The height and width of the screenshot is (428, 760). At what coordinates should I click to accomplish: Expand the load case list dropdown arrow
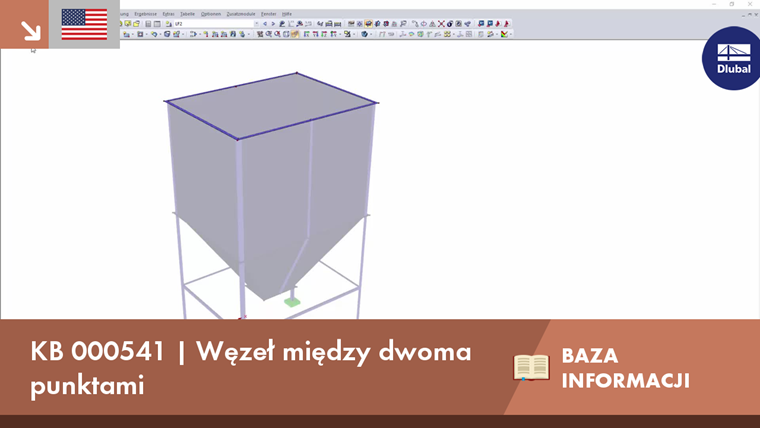(x=256, y=23)
